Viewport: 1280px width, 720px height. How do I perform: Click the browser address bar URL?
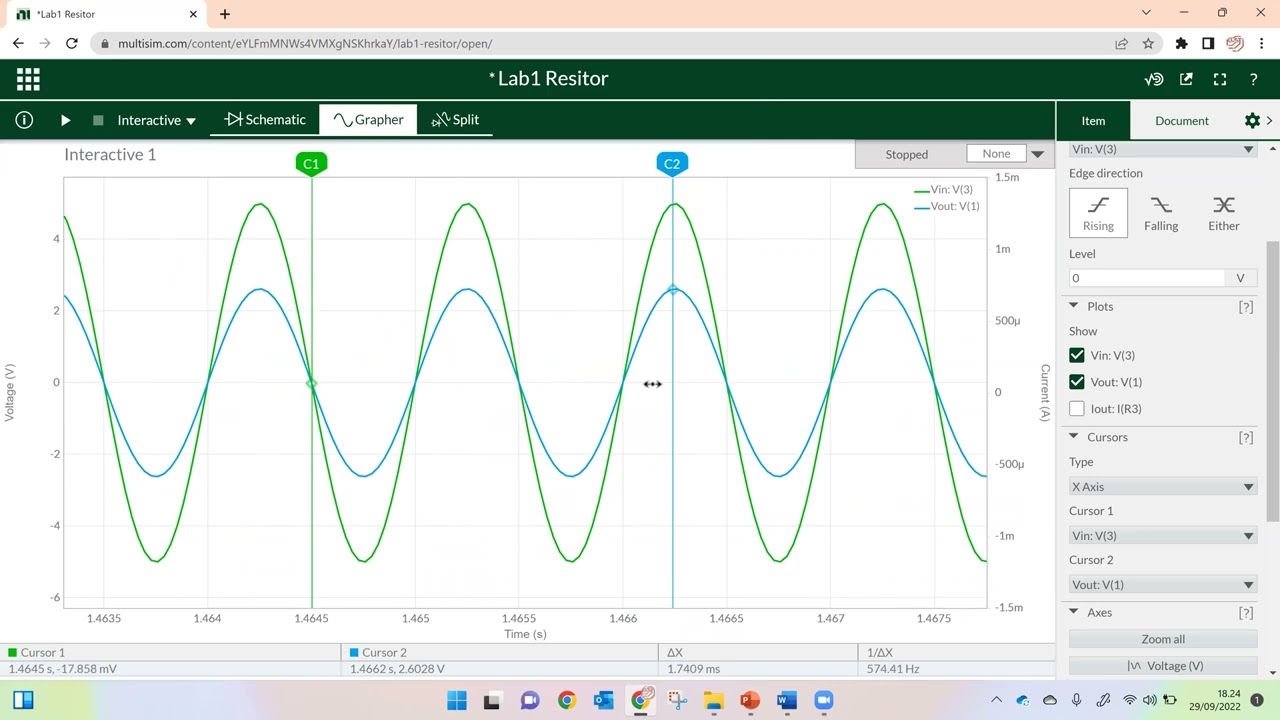(304, 44)
